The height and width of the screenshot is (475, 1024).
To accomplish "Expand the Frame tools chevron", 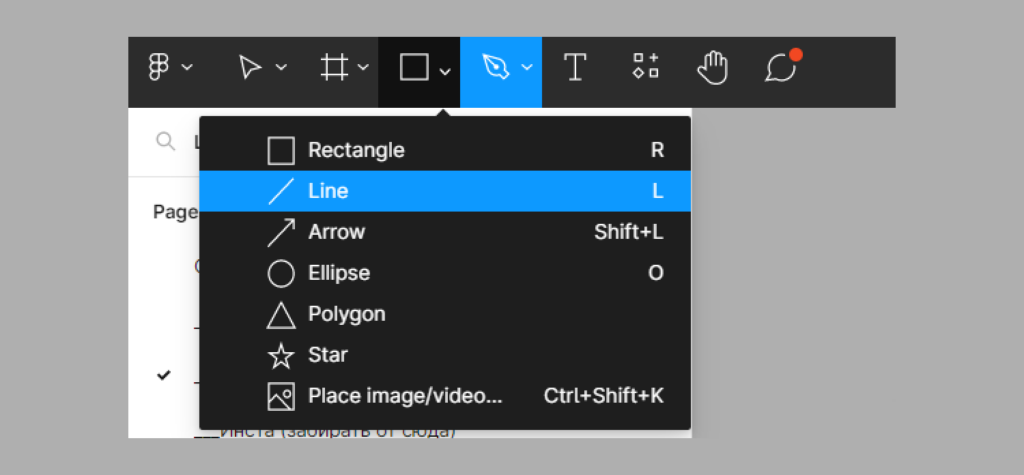I will pos(364,67).
